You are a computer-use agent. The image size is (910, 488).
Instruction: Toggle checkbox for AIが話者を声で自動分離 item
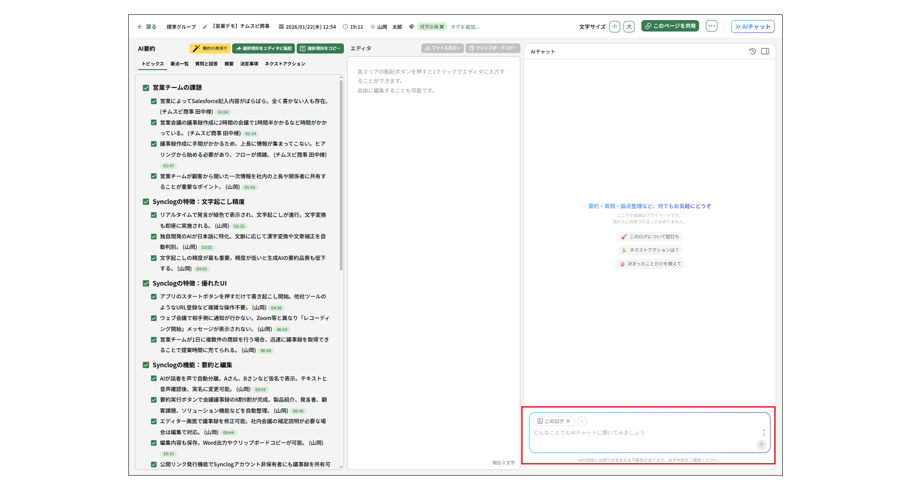pos(154,378)
